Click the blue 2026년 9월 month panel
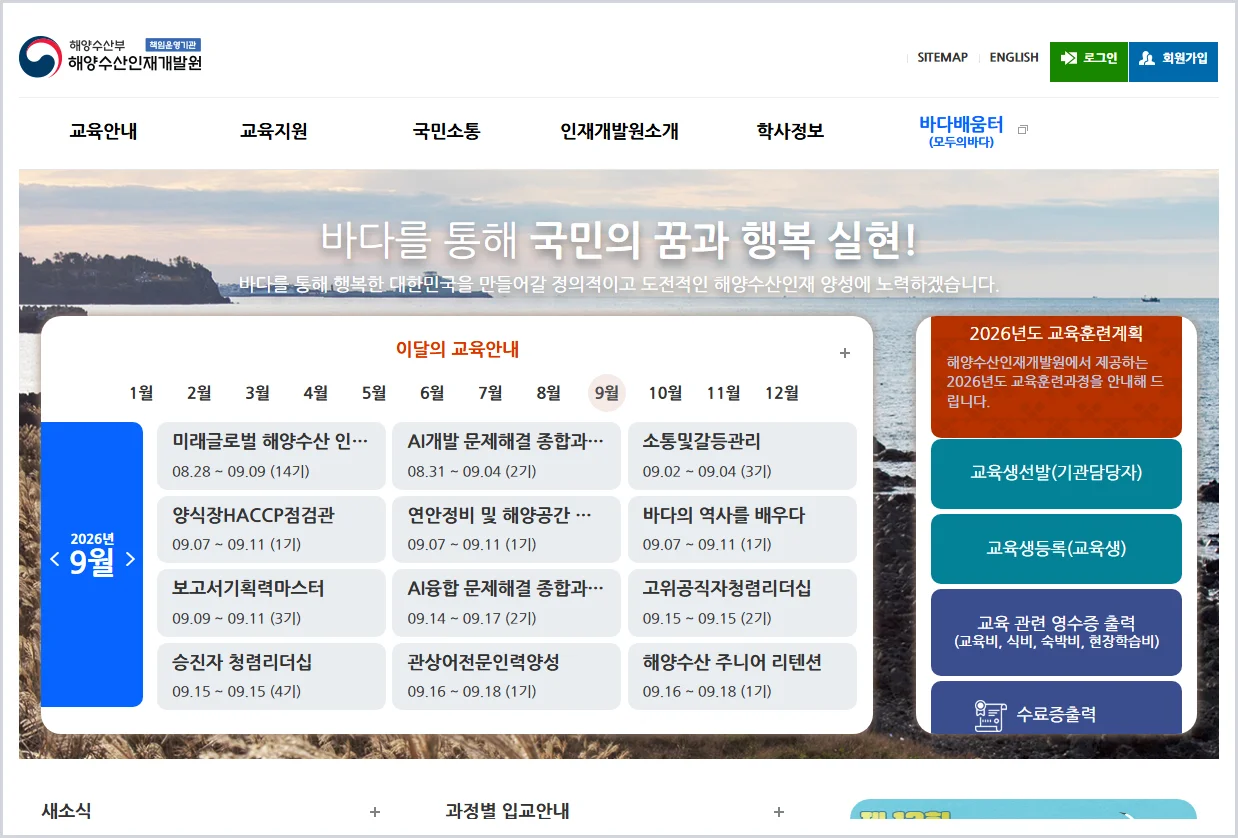Image resolution: width=1238 pixels, height=838 pixels. [92, 564]
